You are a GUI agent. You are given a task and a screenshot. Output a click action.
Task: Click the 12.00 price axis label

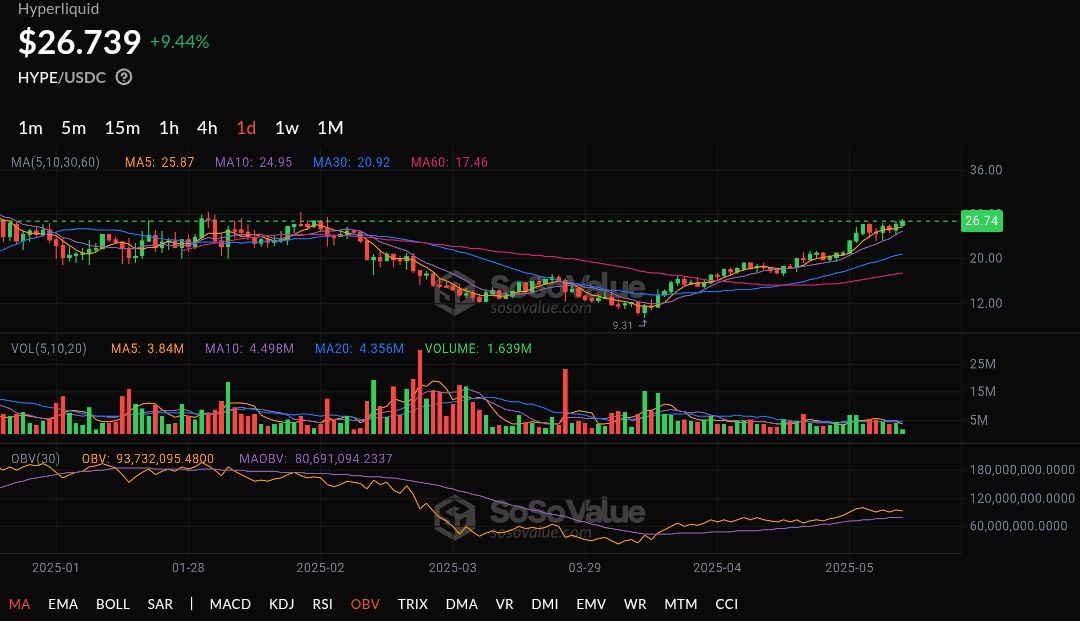tap(986, 304)
